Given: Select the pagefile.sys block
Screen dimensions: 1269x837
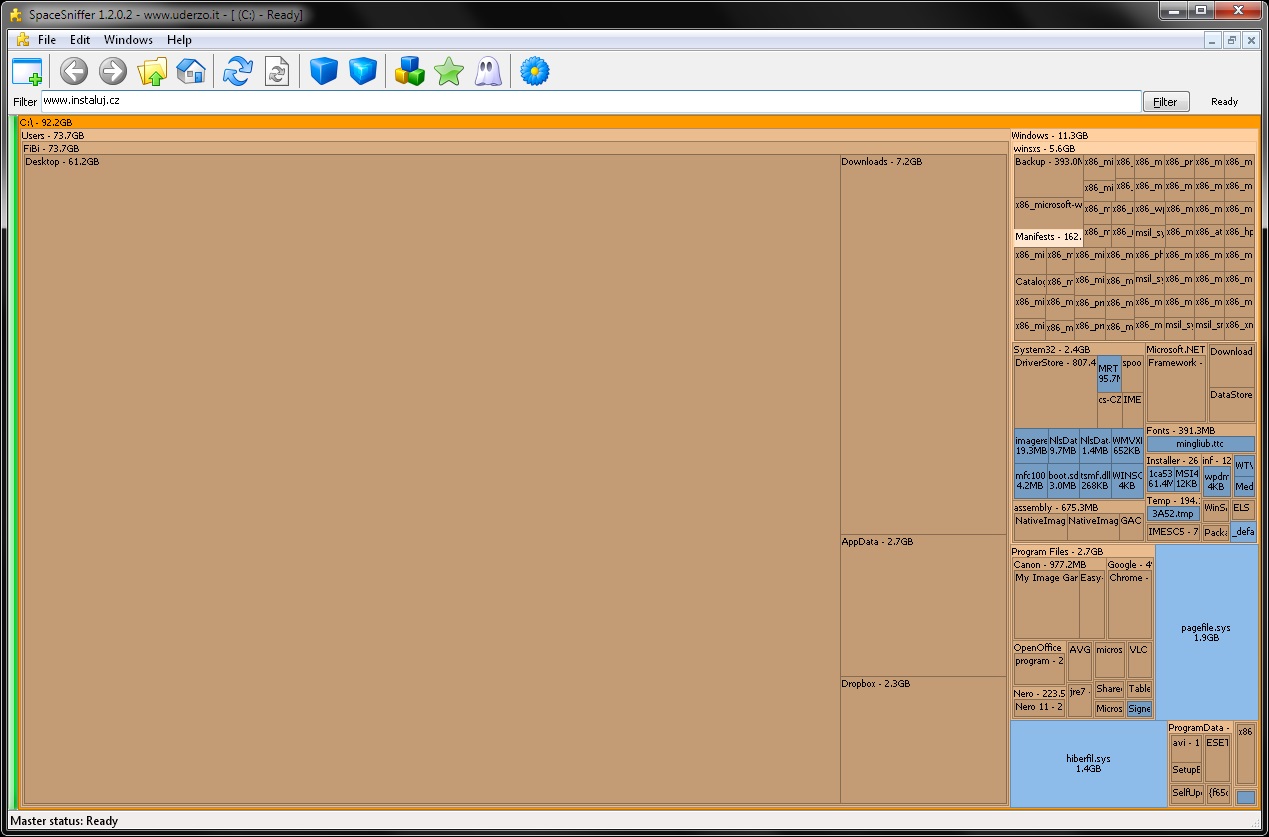Looking at the screenshot, I should [1206, 632].
